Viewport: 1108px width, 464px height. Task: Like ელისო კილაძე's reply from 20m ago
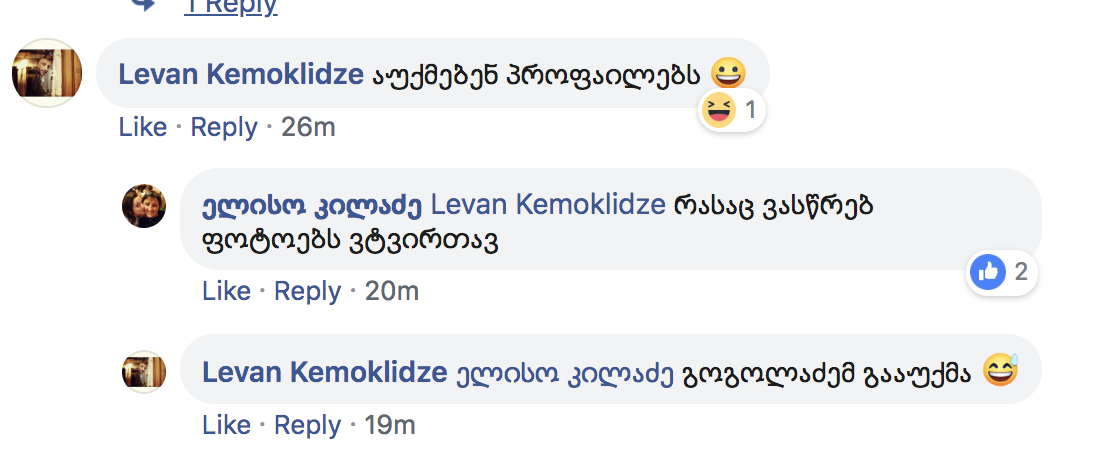(x=226, y=291)
